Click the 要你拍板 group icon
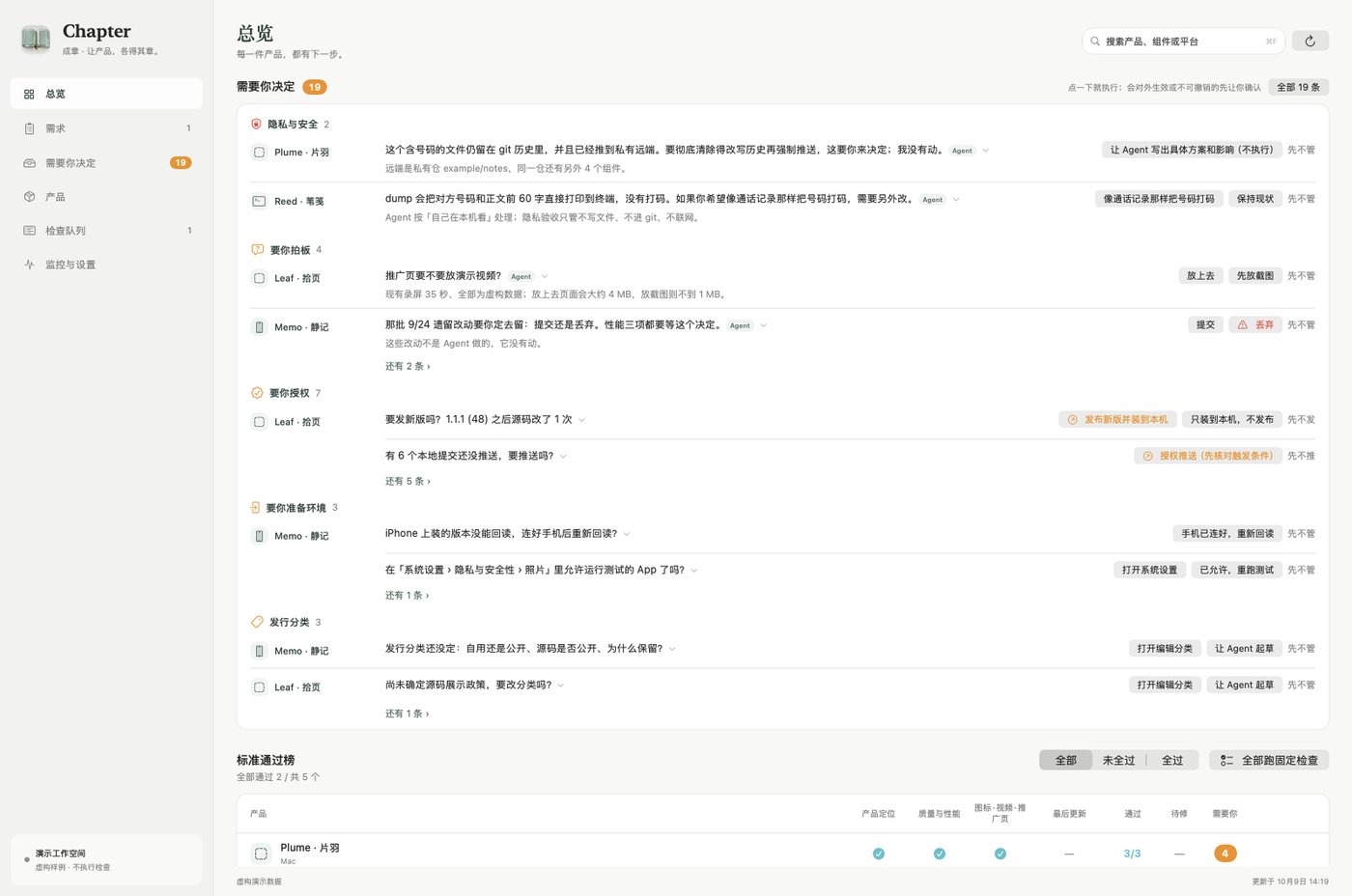 click(257, 250)
